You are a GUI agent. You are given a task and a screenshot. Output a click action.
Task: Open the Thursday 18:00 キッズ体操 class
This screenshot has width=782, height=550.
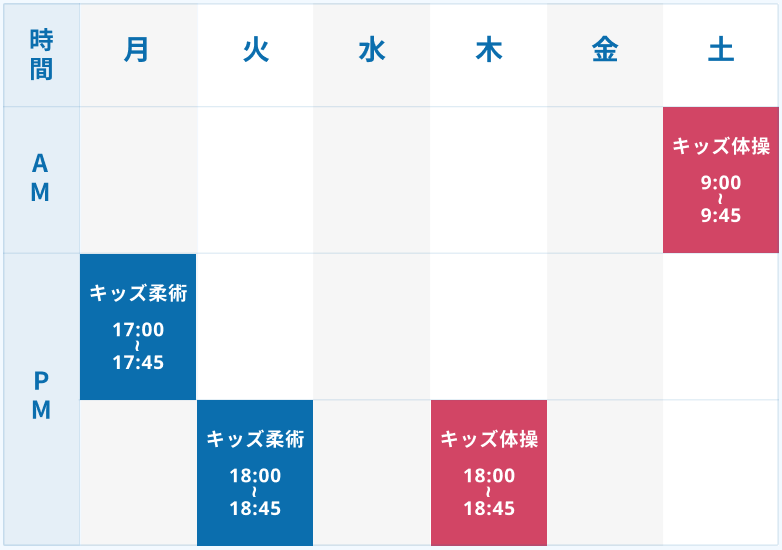(489, 472)
